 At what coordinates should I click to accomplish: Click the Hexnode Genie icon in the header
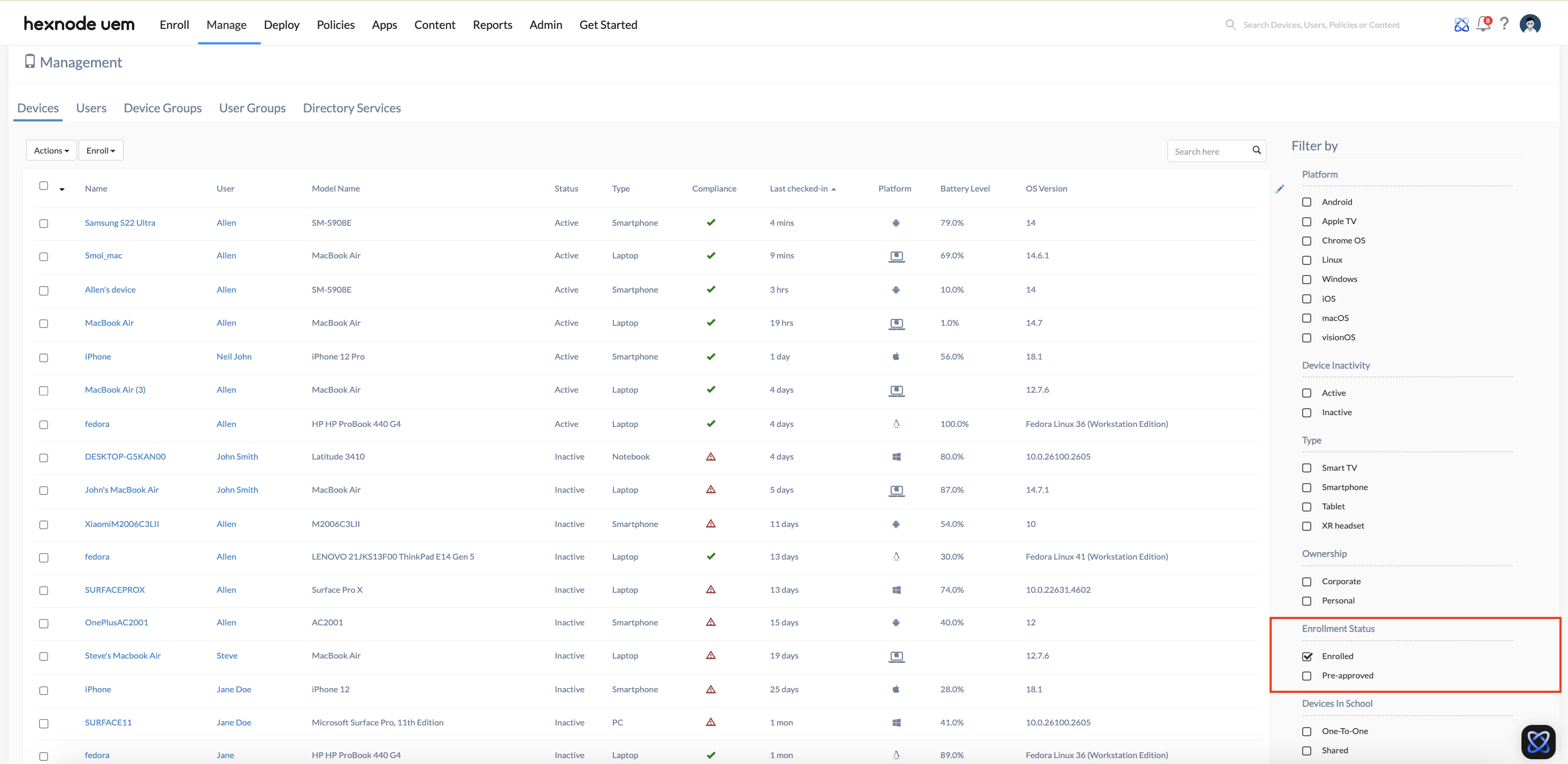1461,25
